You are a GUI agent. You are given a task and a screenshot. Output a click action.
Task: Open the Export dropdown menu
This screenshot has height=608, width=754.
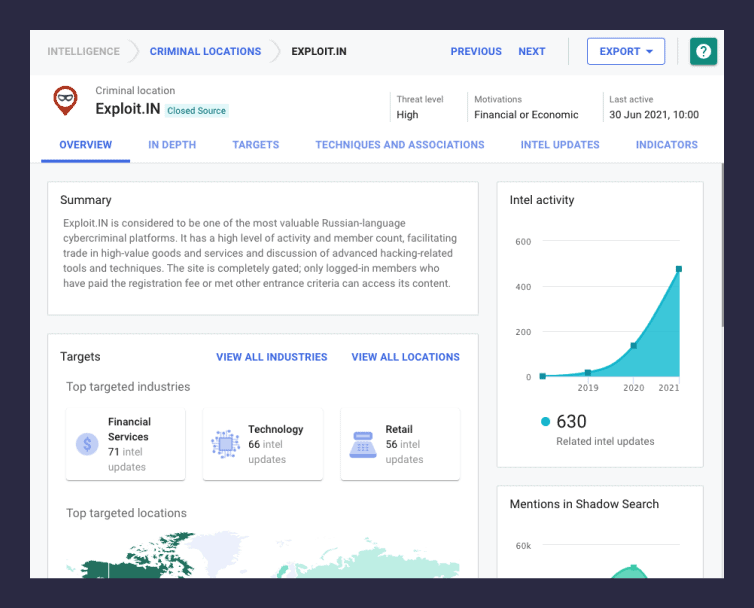[625, 51]
